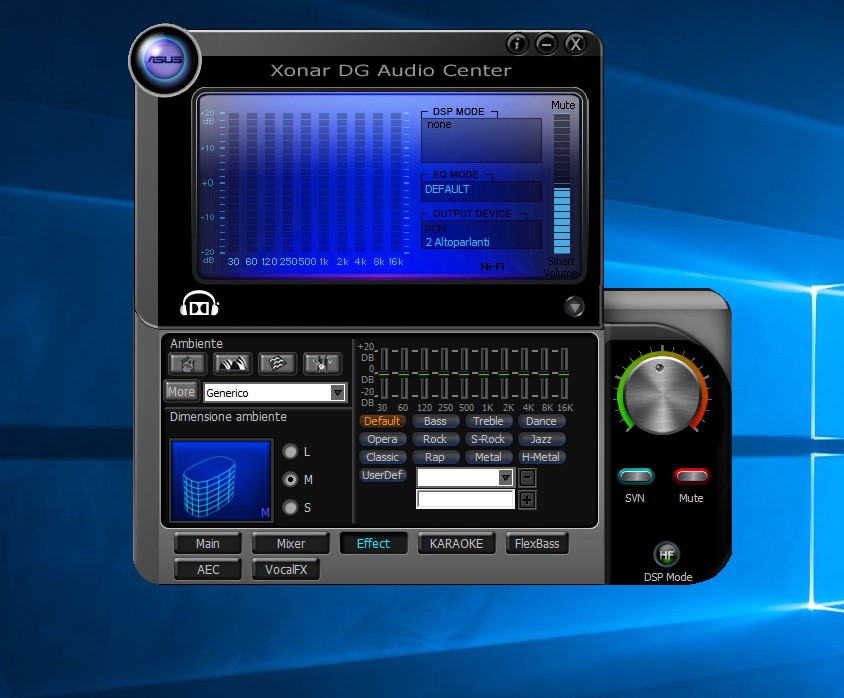Apply the Default EQ preset
This screenshot has height=698, width=844.
coord(382,421)
